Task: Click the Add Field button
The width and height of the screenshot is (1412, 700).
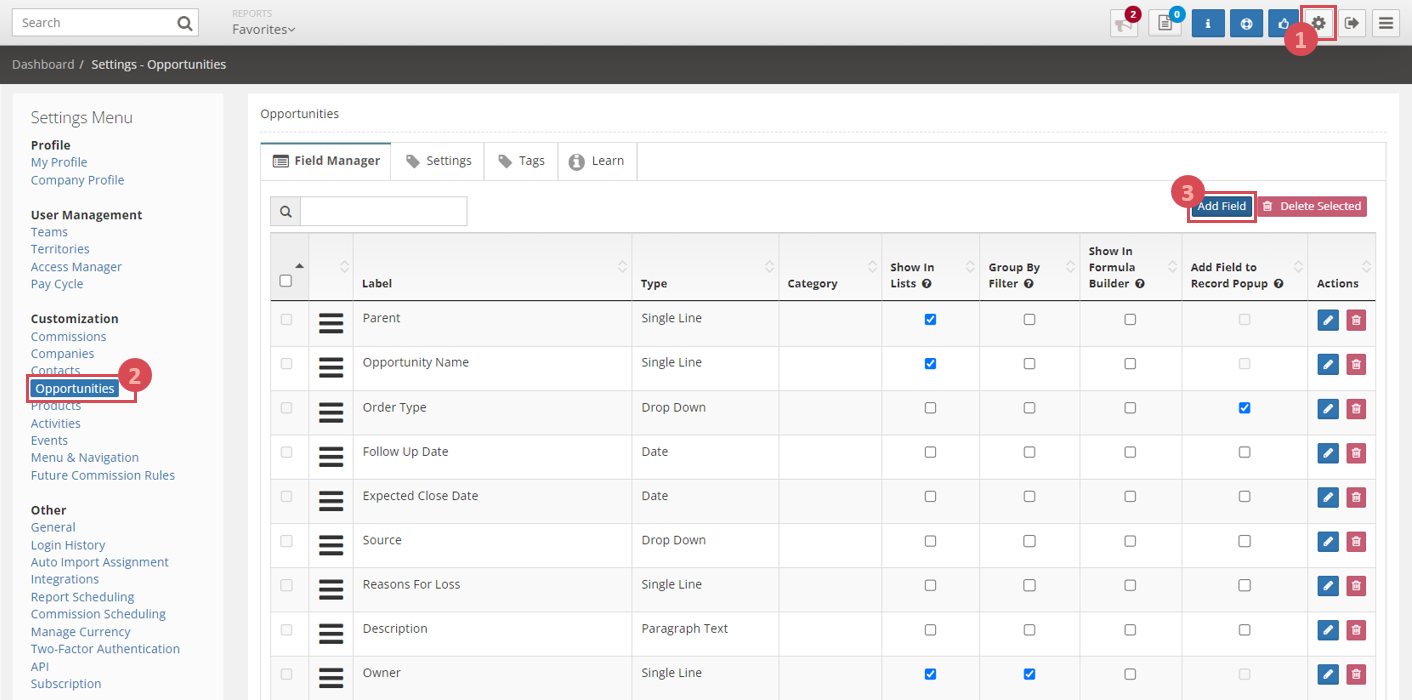Action: 1222,206
